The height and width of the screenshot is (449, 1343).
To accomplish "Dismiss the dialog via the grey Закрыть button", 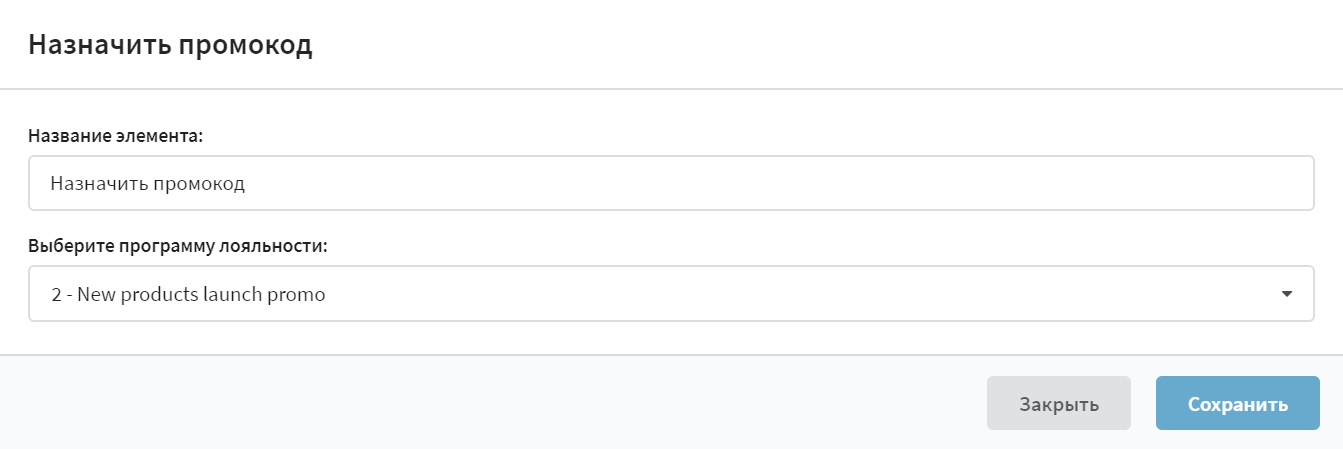I will tap(1059, 403).
